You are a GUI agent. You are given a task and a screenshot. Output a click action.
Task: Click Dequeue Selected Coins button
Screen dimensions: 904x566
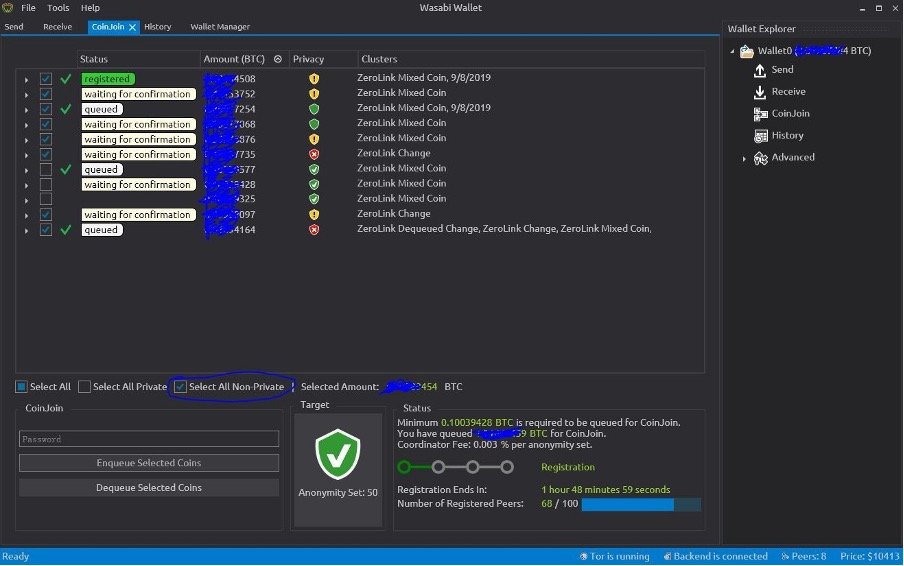149,488
